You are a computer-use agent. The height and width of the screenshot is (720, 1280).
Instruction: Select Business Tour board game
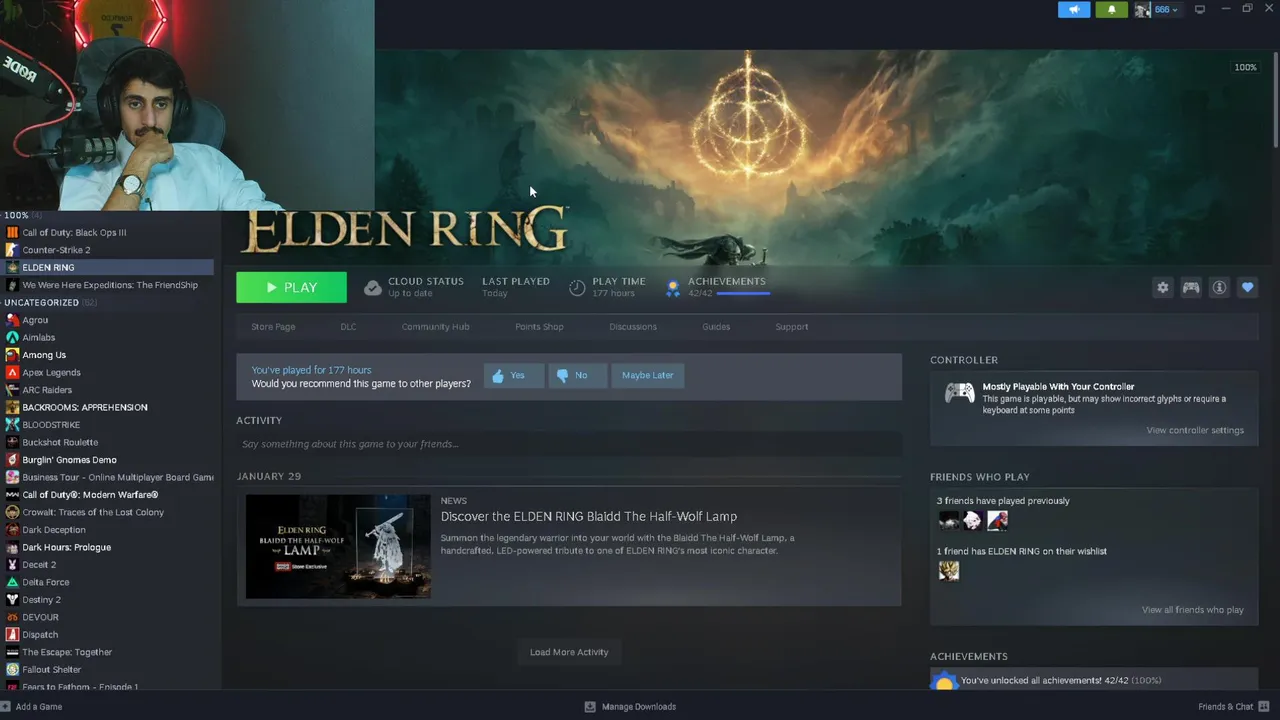[118, 477]
